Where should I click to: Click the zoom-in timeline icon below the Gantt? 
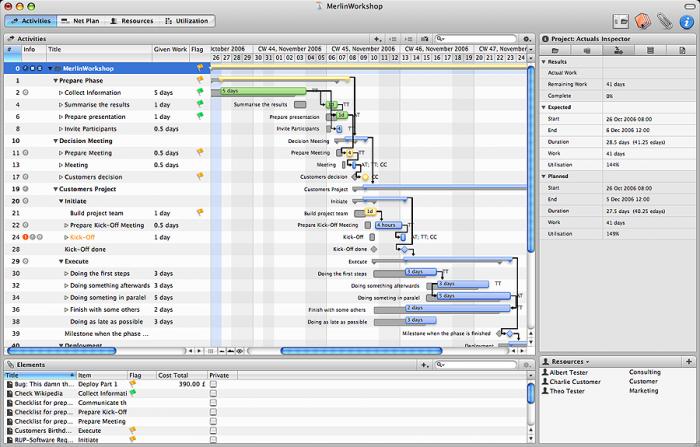click(230, 351)
